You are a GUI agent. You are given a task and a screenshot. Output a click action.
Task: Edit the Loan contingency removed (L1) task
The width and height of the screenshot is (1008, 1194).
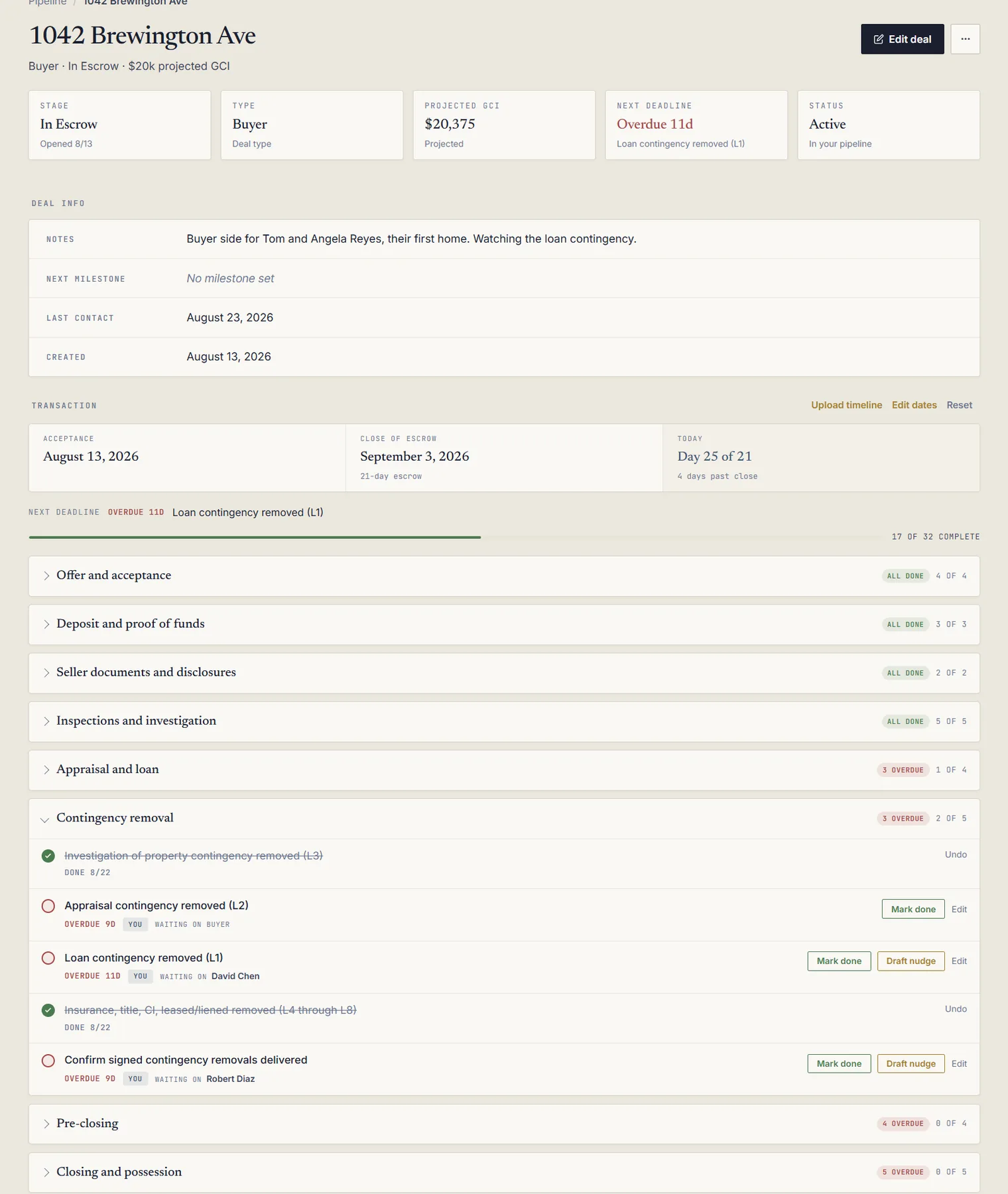tap(959, 961)
